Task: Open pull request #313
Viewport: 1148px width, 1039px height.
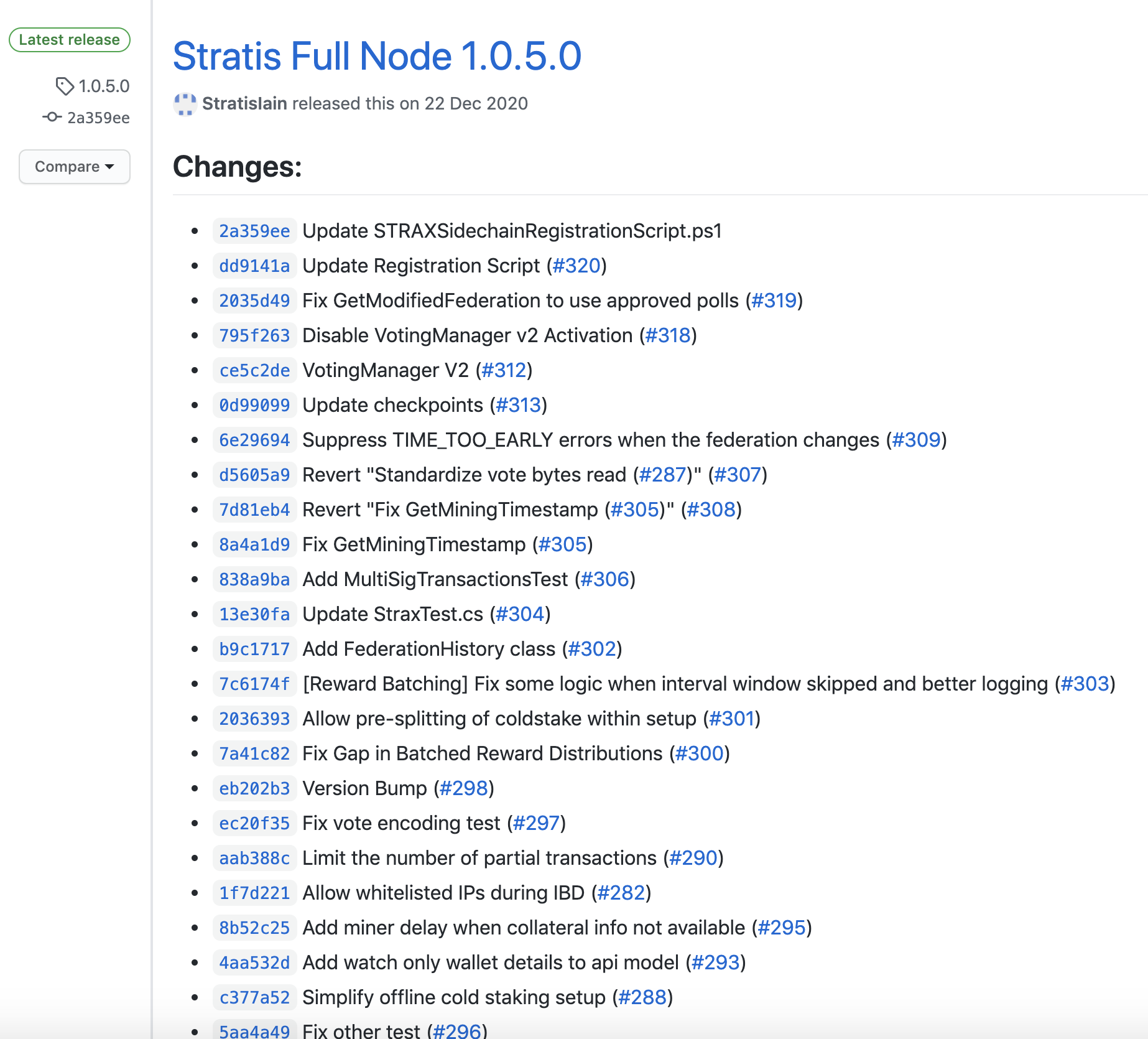Action: [x=518, y=405]
